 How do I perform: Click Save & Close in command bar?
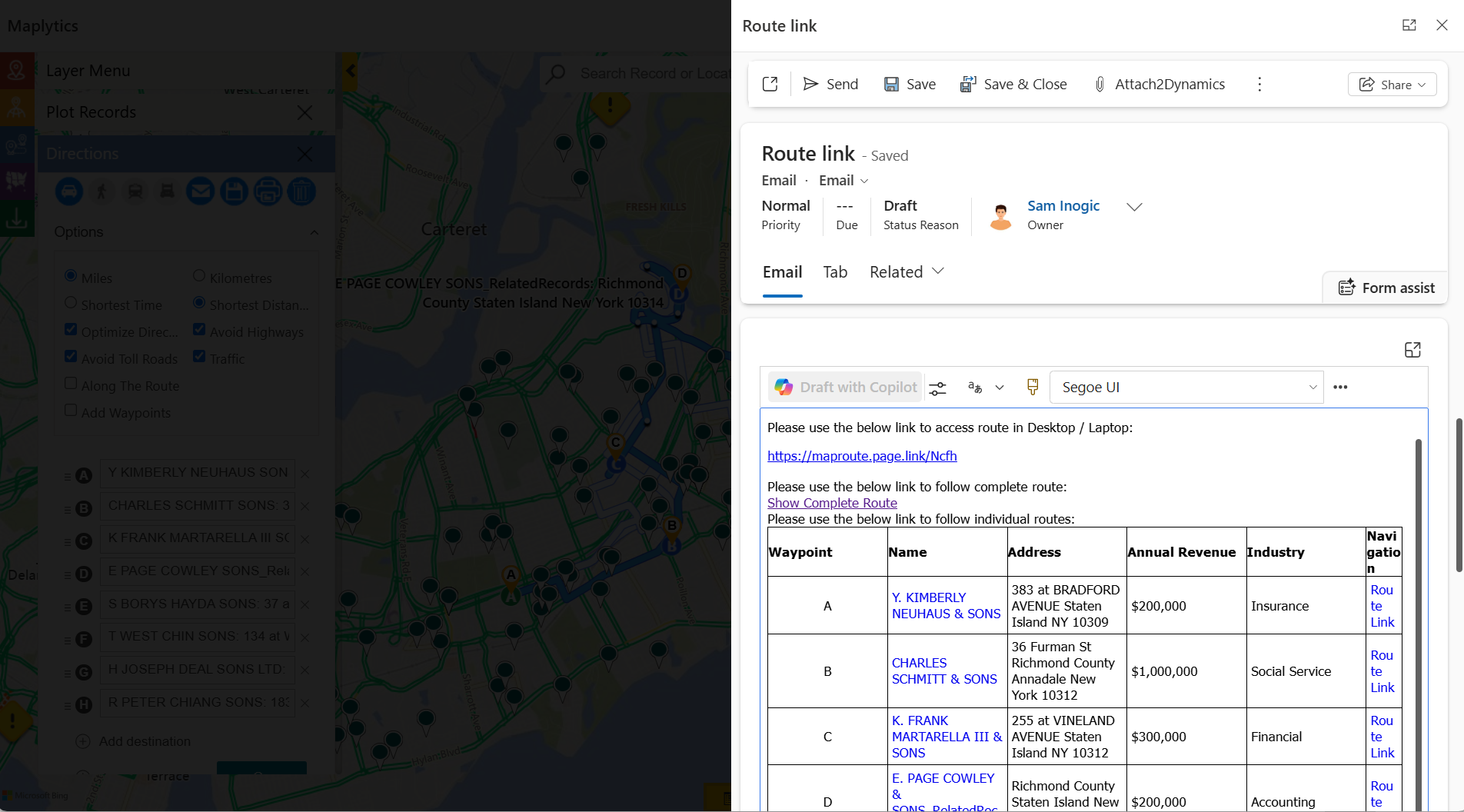click(x=1013, y=84)
